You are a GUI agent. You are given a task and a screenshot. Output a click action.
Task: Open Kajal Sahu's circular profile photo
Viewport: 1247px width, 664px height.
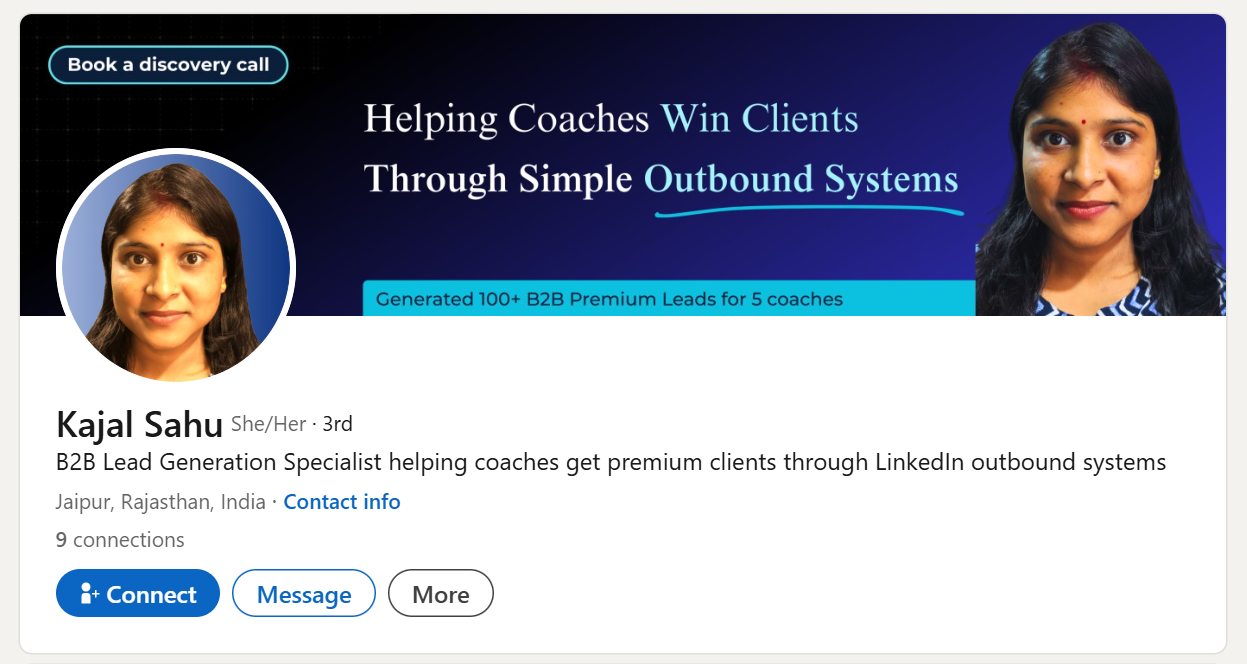pyautogui.click(x=176, y=267)
